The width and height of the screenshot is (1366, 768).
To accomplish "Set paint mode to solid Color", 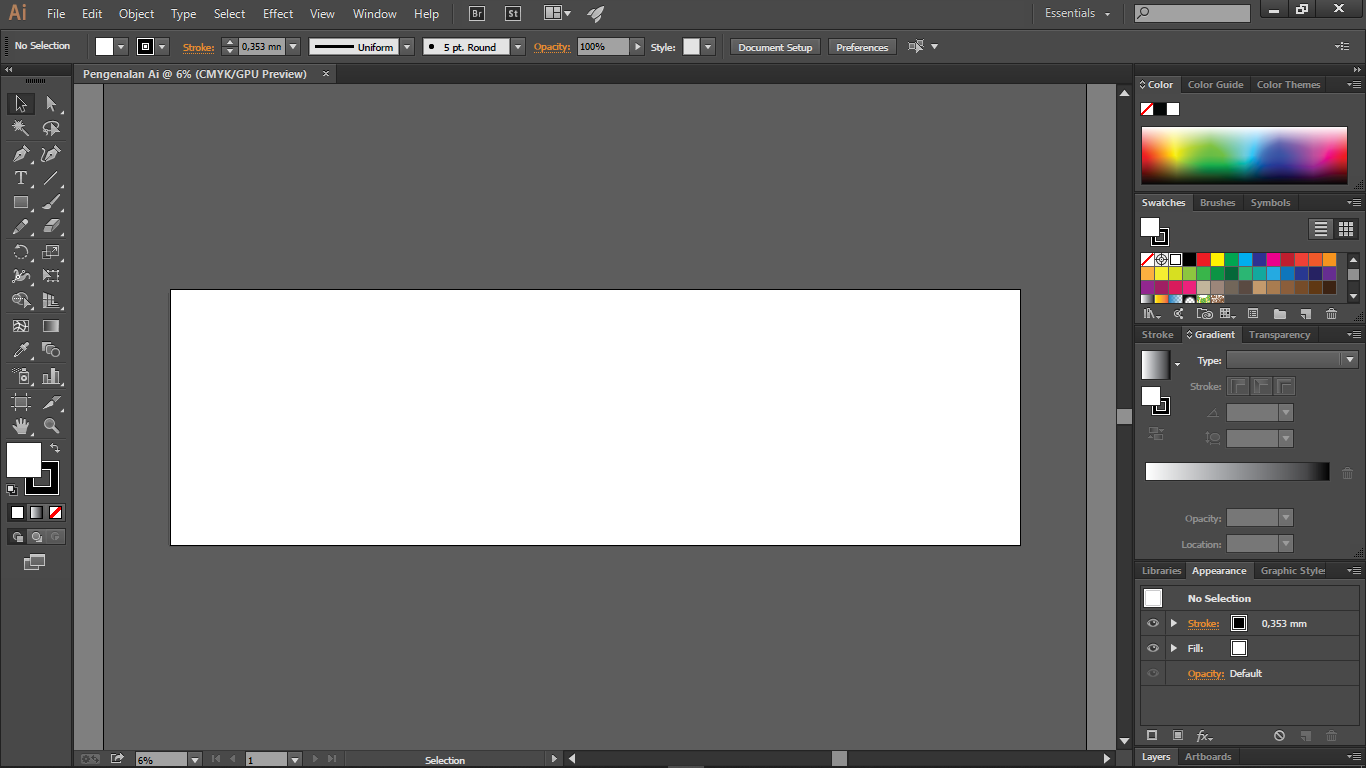I will pyautogui.click(x=17, y=512).
